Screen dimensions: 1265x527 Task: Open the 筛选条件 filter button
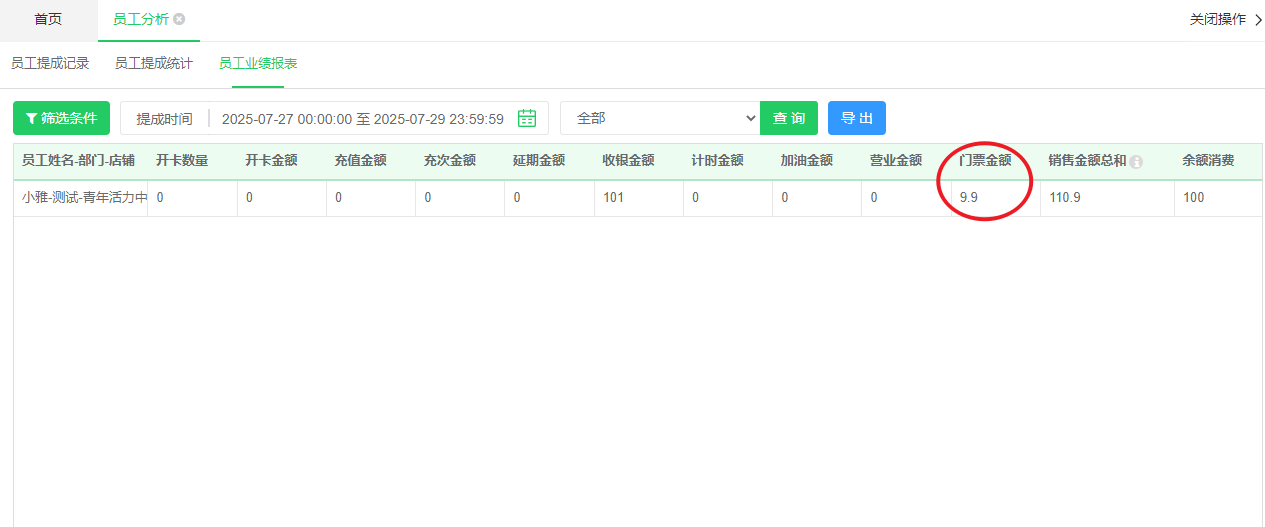[x=61, y=118]
